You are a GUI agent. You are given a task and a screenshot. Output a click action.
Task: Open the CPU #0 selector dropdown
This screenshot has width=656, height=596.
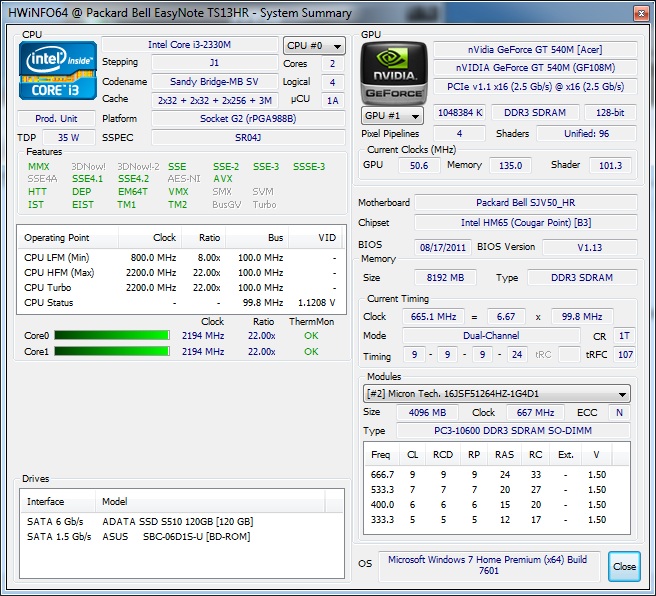[314, 46]
